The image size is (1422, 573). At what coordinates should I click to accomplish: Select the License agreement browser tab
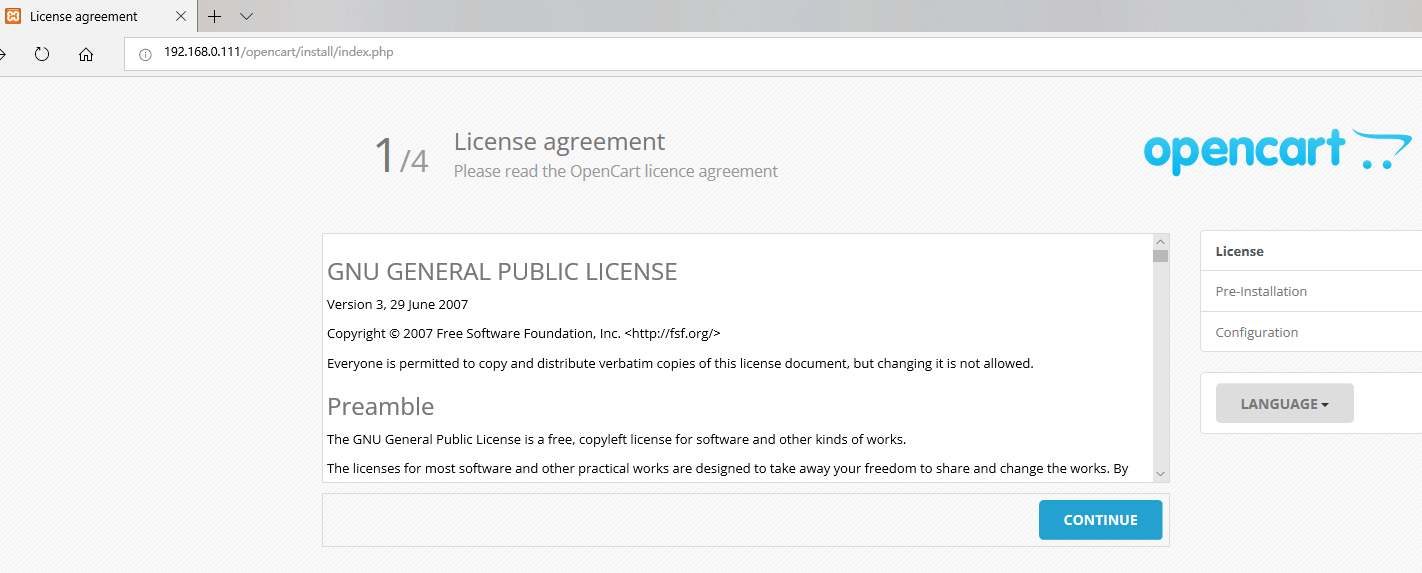point(98,16)
